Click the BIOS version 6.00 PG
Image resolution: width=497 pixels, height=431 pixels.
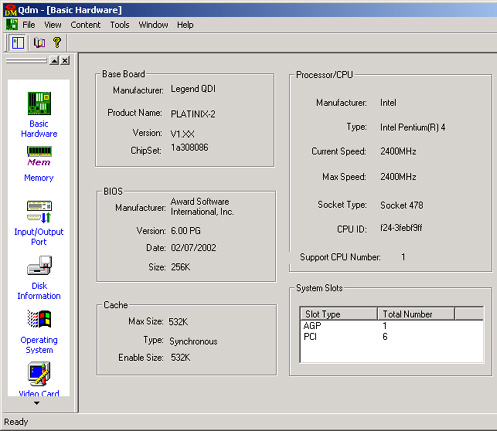(185, 231)
